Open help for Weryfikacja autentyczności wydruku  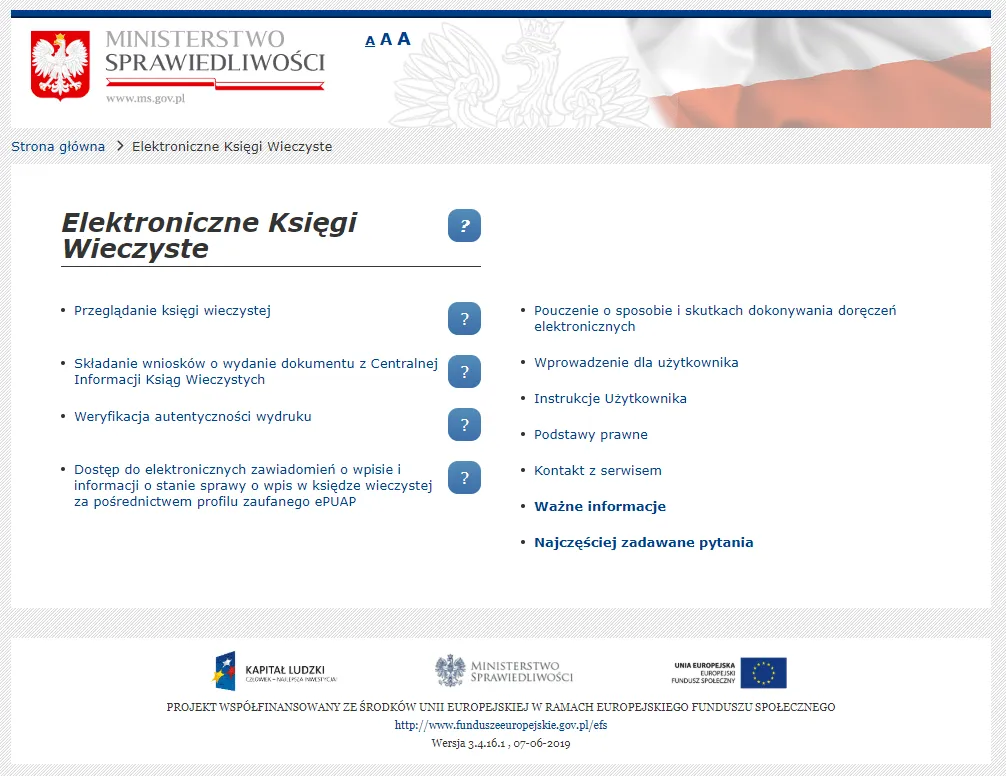[463, 425]
